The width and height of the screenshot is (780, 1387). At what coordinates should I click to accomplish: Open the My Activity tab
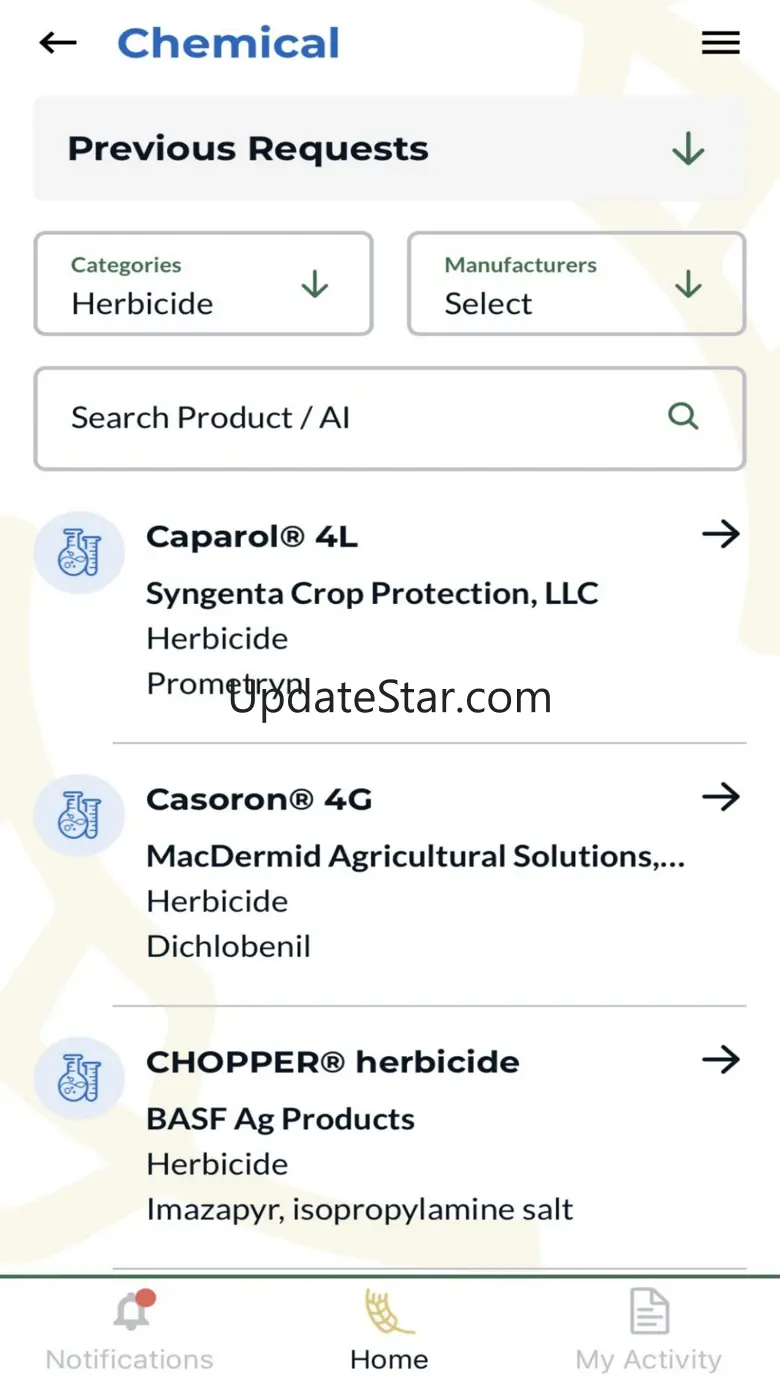648,1330
